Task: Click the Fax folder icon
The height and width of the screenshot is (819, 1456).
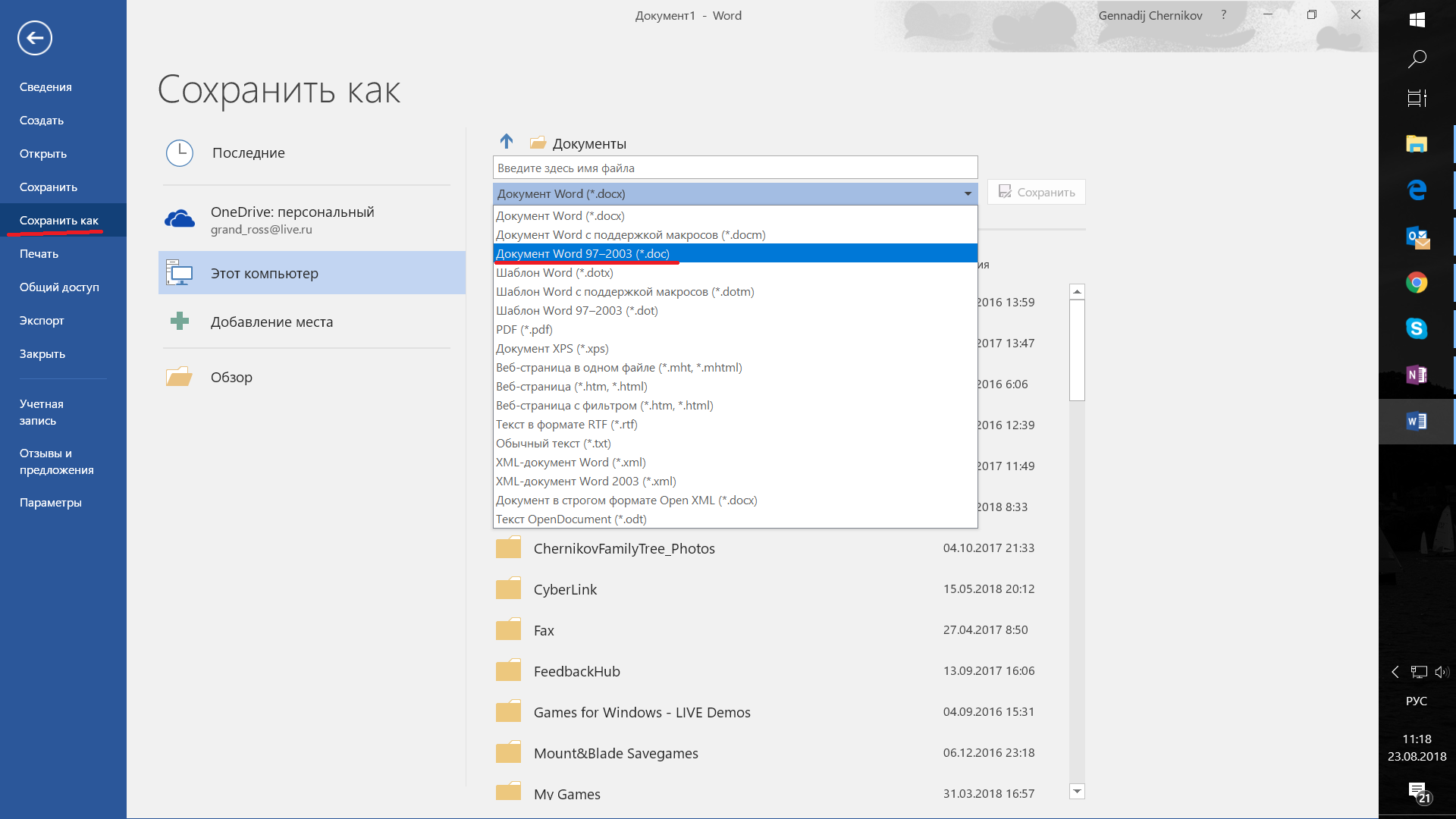Action: pyautogui.click(x=508, y=629)
